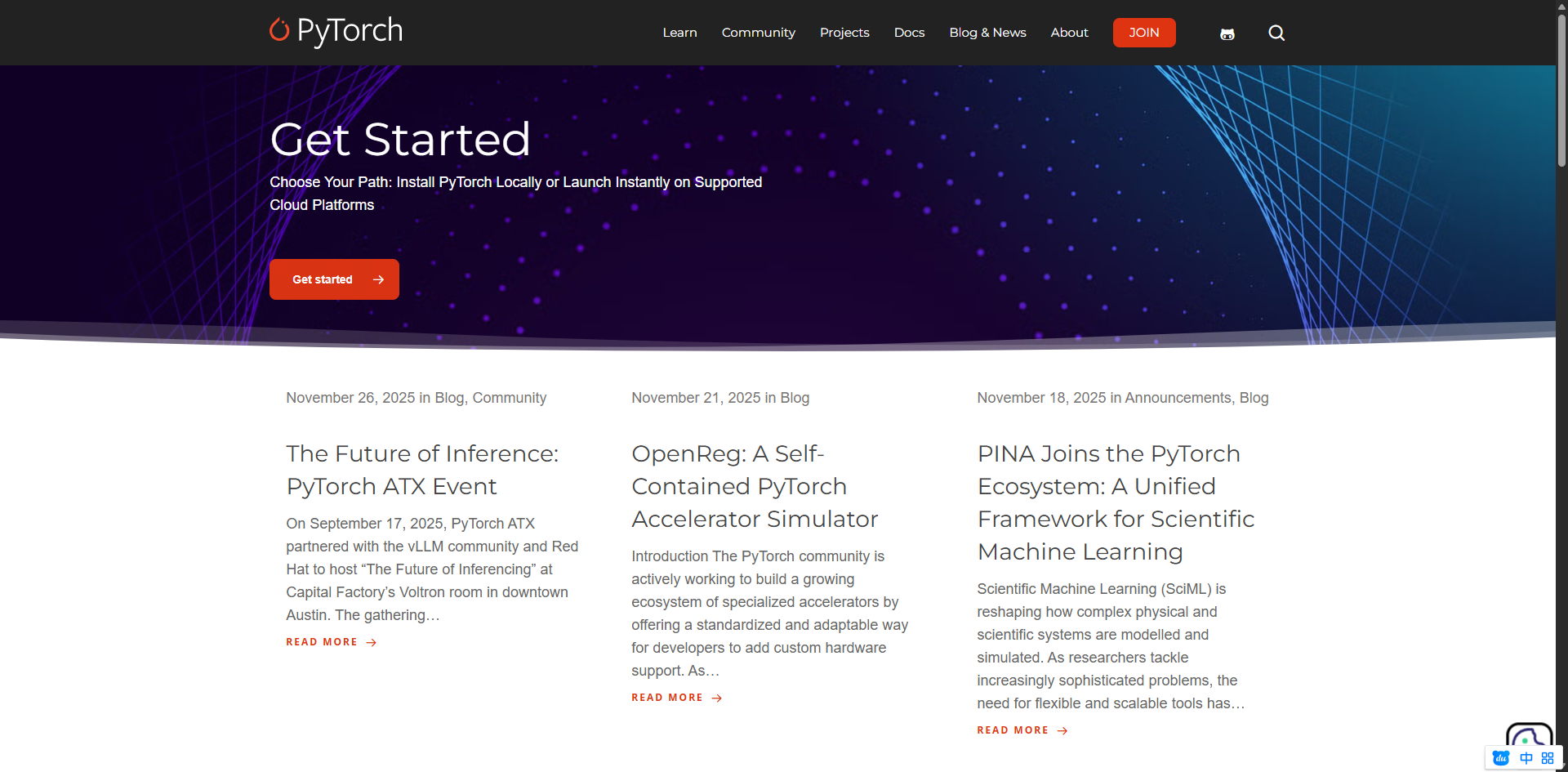Click the red JOIN button
The height and width of the screenshot is (772, 1568).
point(1144,33)
